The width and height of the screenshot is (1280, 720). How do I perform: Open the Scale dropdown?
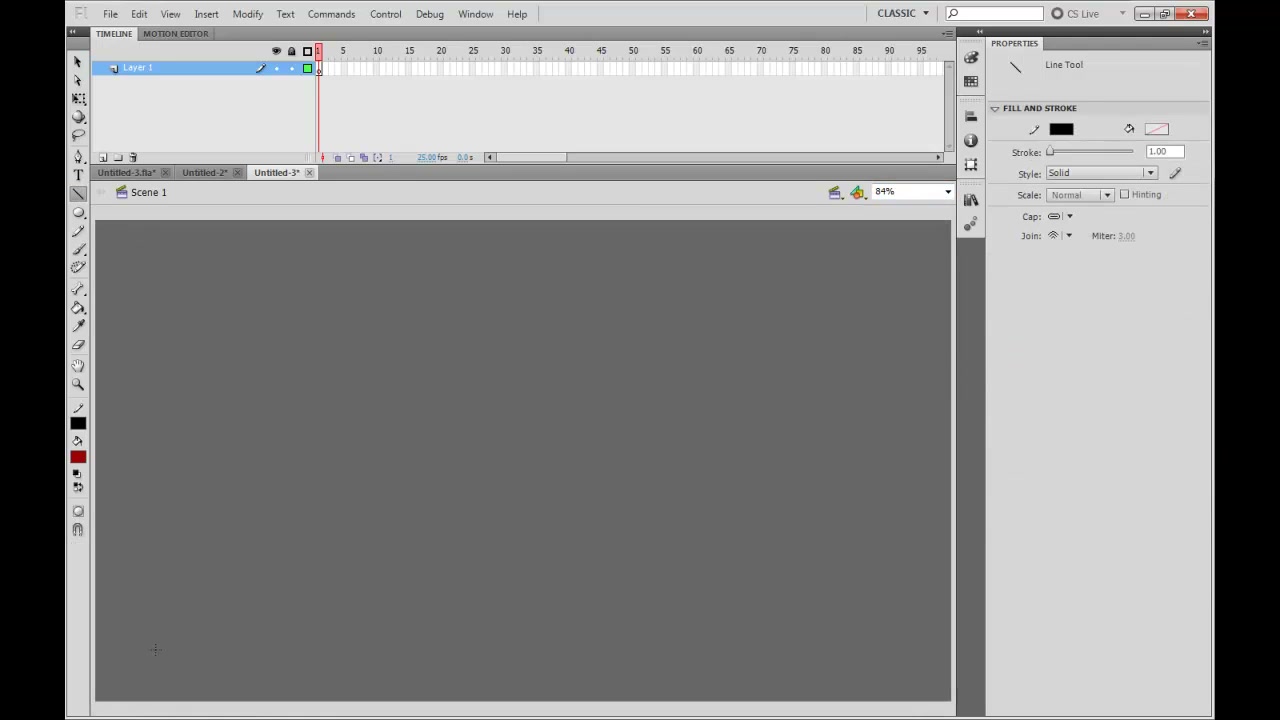[x=1080, y=195]
